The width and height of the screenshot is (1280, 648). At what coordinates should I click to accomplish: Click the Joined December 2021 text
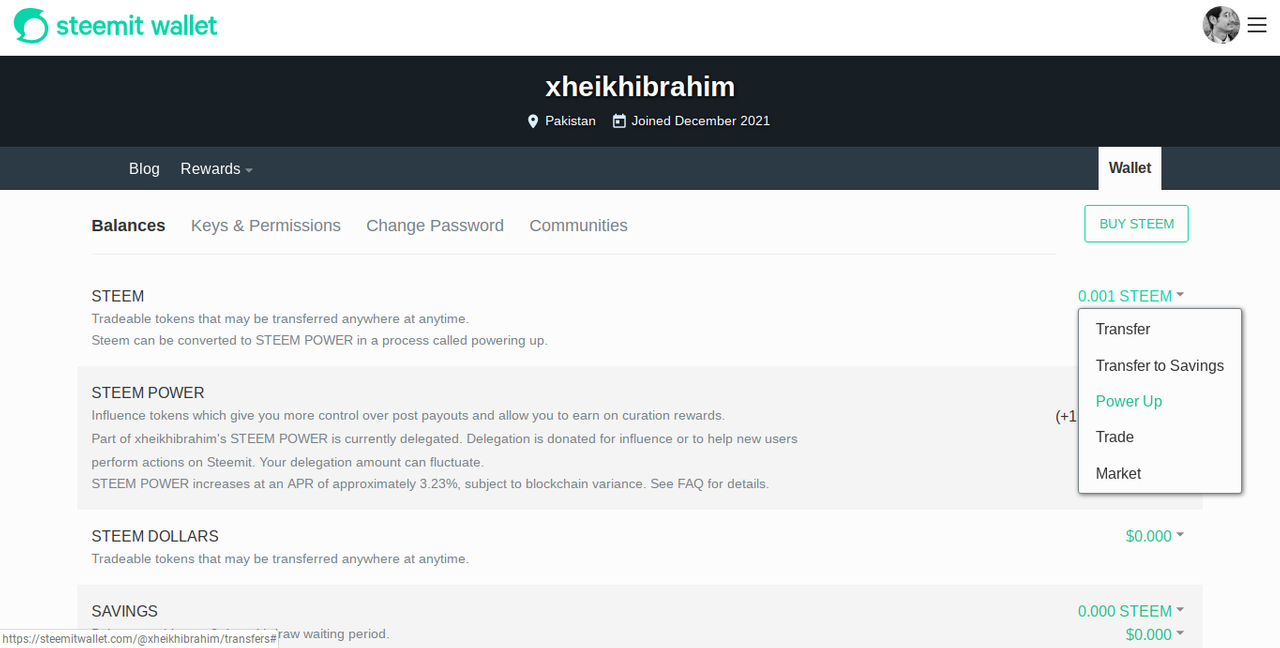[701, 121]
